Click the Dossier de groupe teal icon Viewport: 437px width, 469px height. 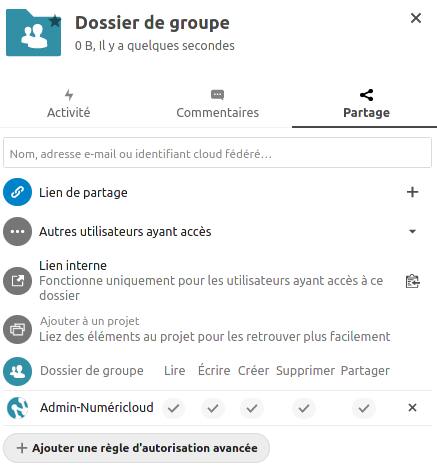click(17, 371)
